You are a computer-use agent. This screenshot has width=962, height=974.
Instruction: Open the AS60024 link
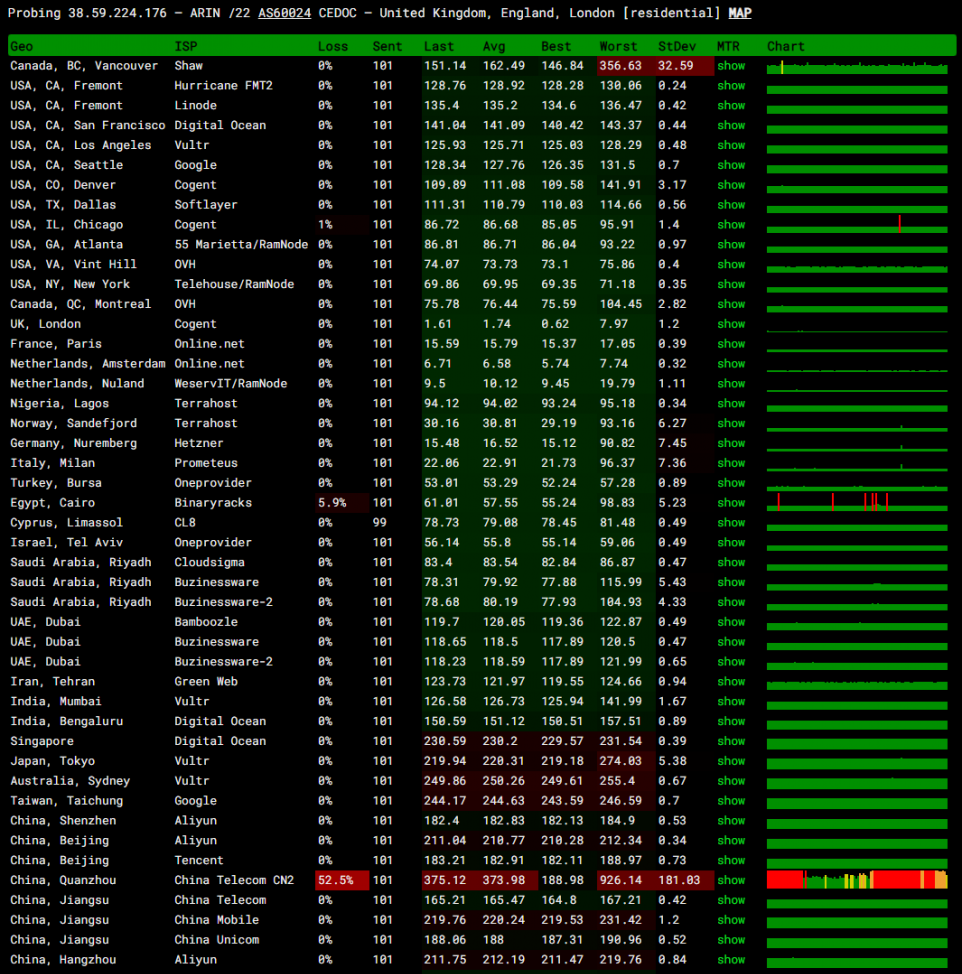click(284, 13)
